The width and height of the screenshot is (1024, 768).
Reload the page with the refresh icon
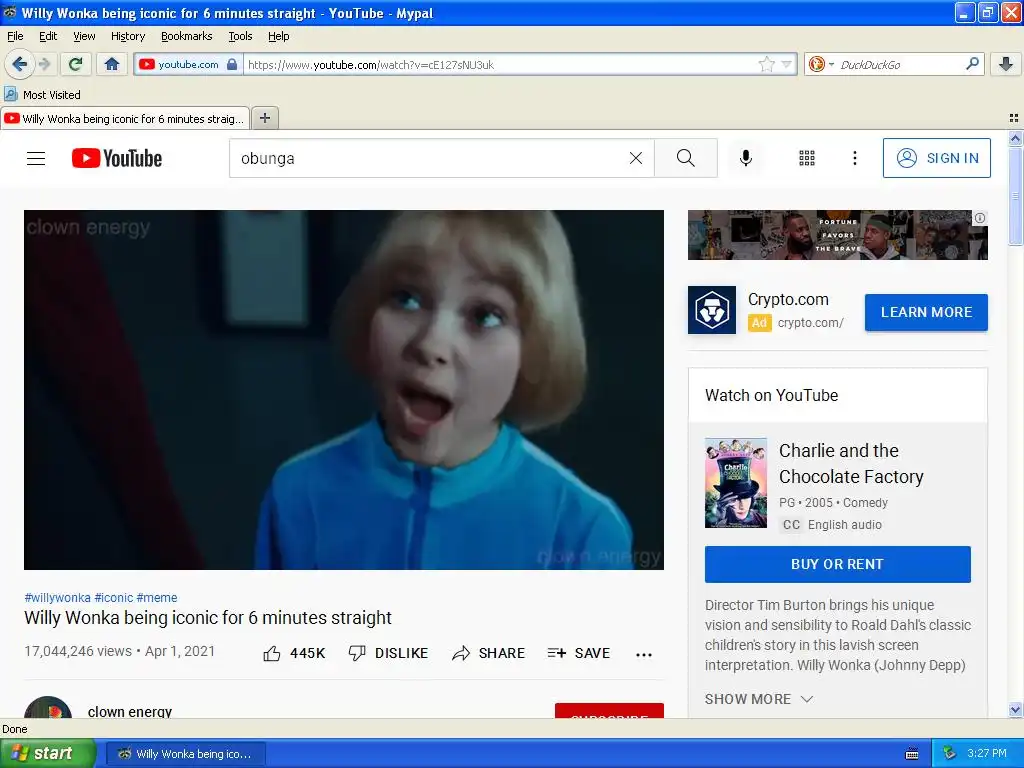76,64
